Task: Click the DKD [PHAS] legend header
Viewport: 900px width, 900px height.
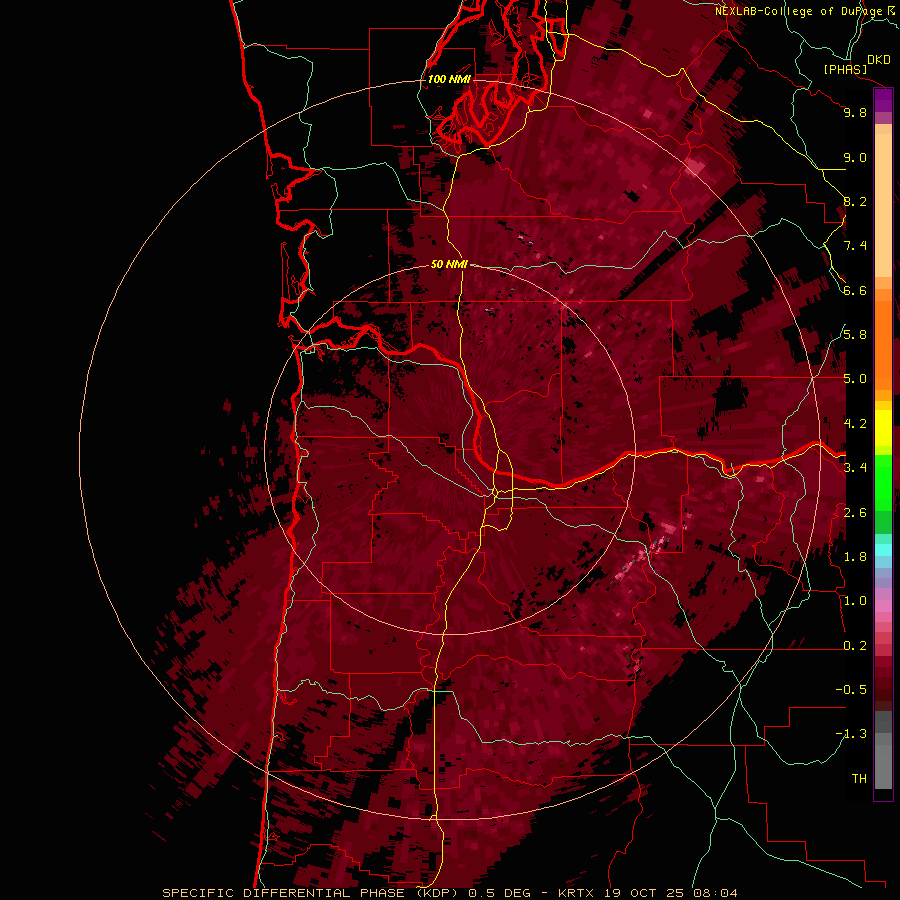Action: [857, 65]
